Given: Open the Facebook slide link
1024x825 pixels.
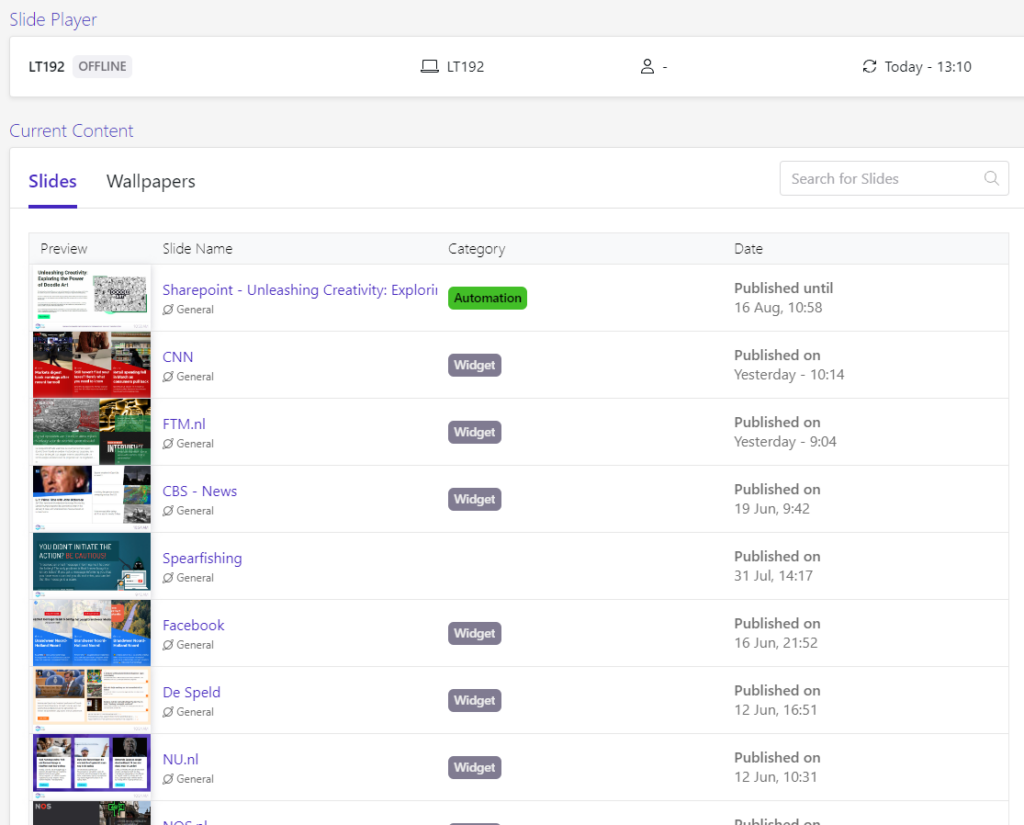Looking at the screenshot, I should (x=193, y=625).
